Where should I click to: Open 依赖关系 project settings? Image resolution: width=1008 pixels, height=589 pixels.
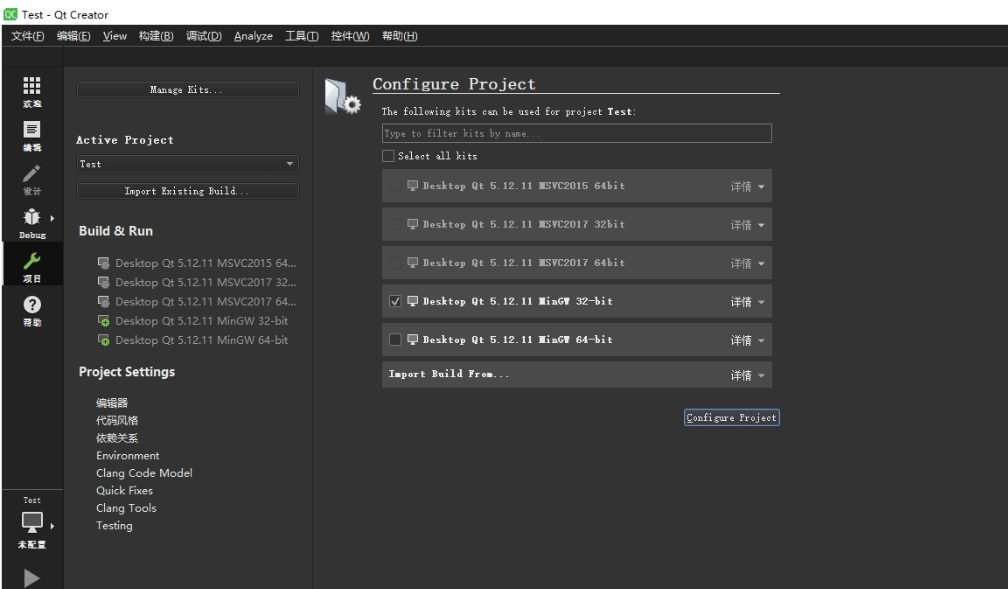pos(117,438)
